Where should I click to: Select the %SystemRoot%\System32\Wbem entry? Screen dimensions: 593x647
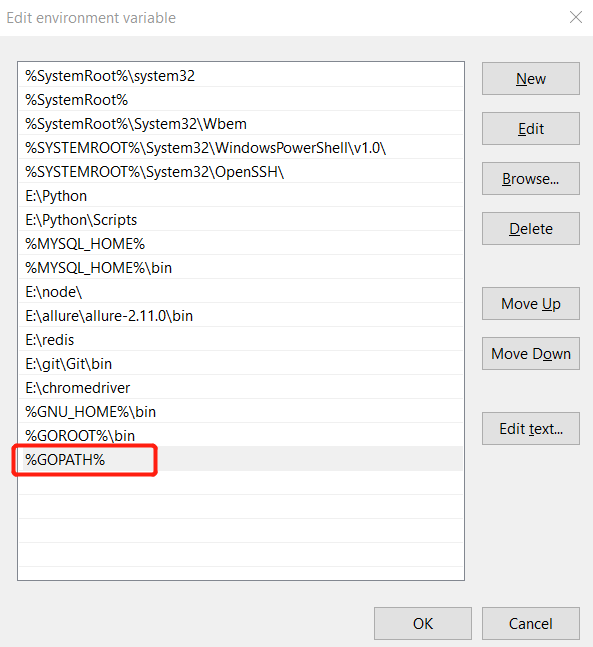point(241,123)
